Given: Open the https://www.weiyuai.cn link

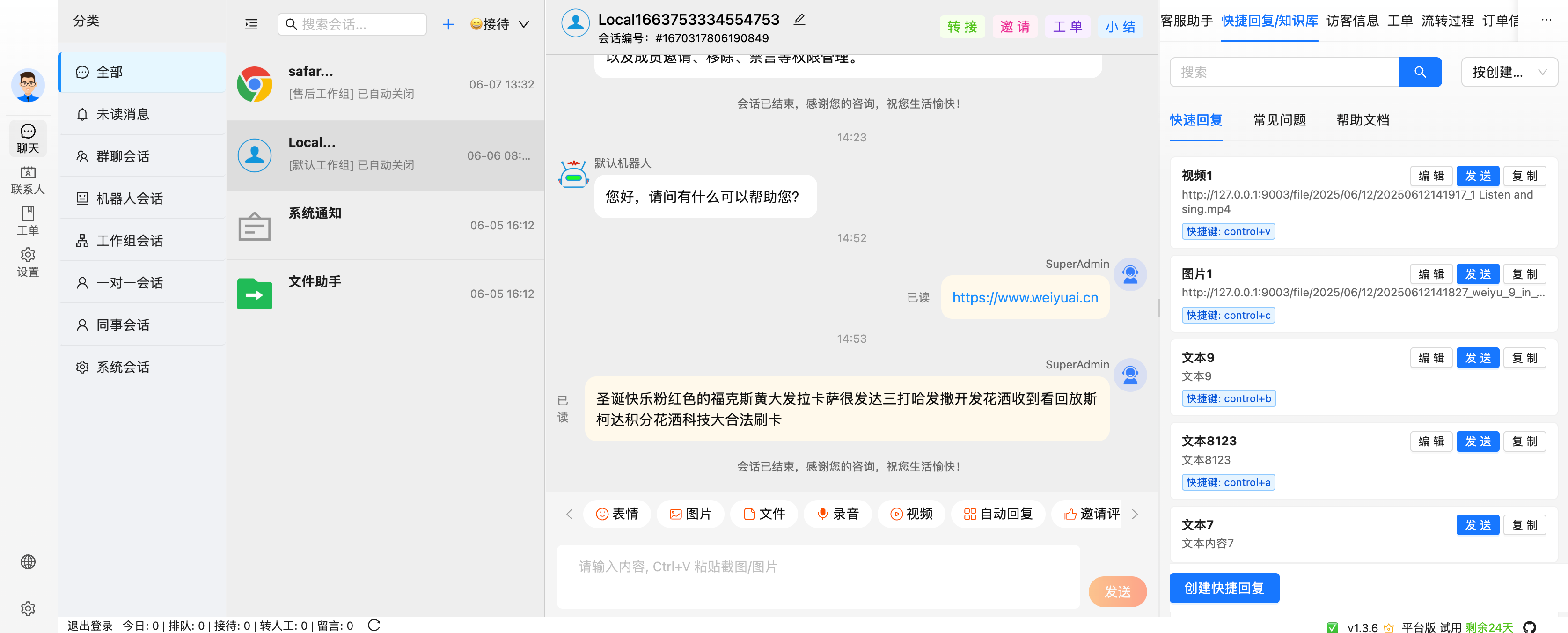Looking at the screenshot, I should tap(1025, 298).
